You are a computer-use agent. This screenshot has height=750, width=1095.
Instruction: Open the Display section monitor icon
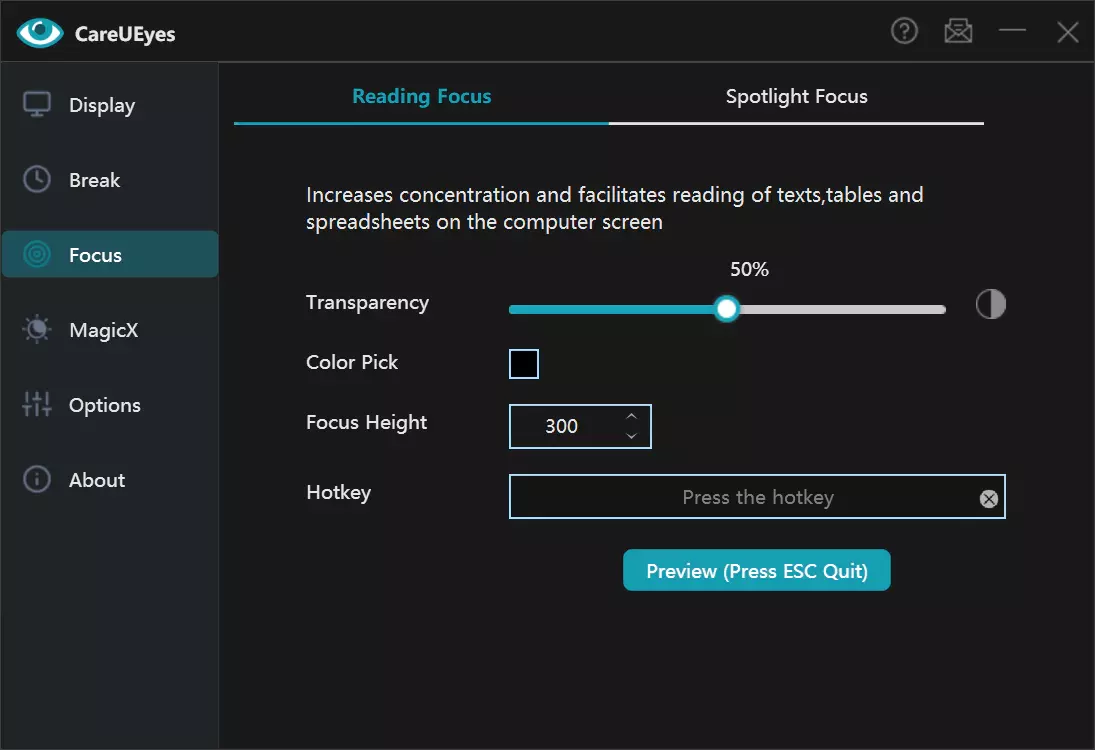pyautogui.click(x=37, y=105)
